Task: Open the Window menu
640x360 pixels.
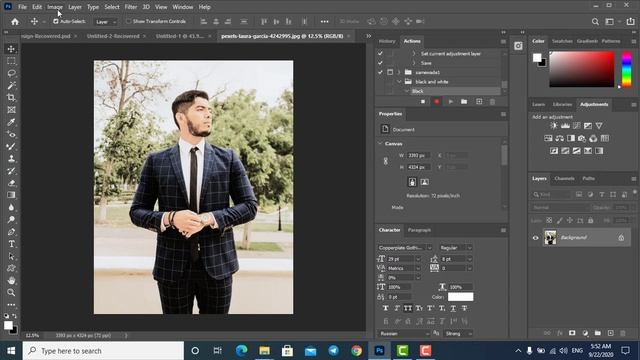Action: coord(182,7)
